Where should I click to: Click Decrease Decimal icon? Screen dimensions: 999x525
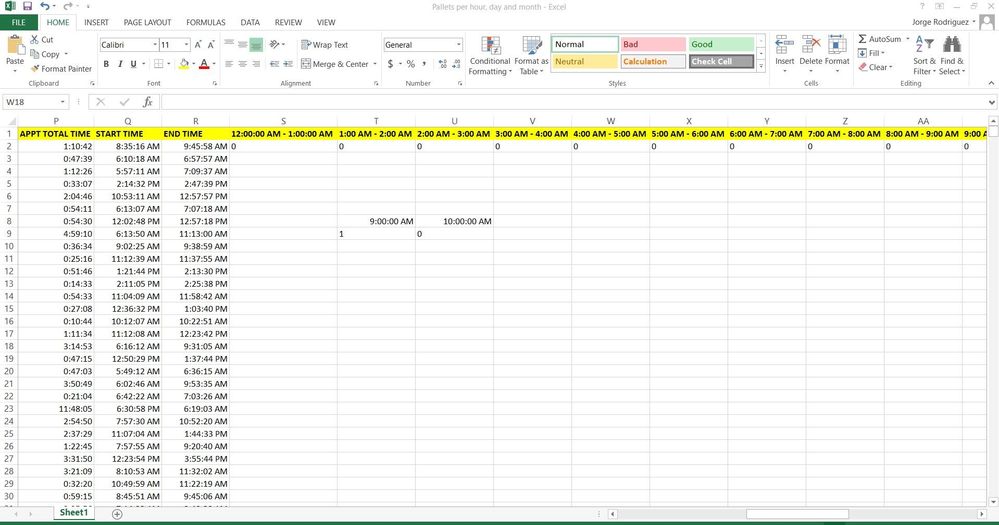[456, 64]
